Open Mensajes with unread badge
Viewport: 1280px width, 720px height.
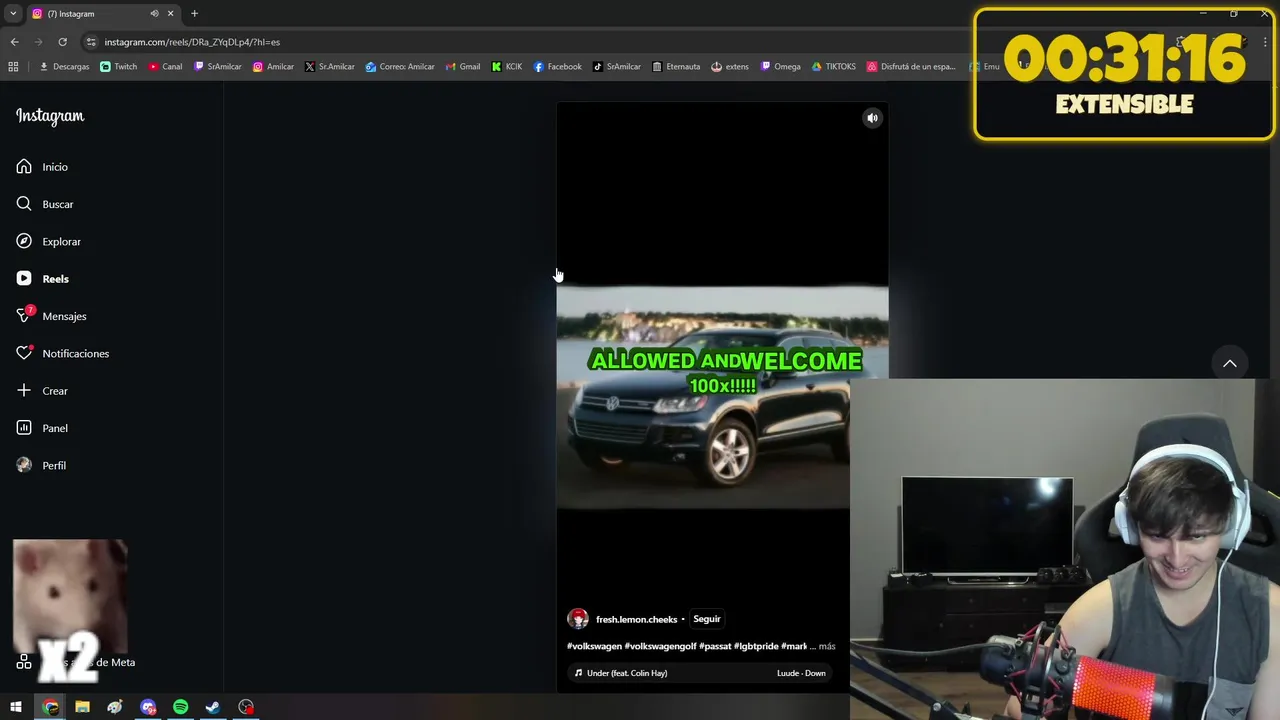coord(51,316)
